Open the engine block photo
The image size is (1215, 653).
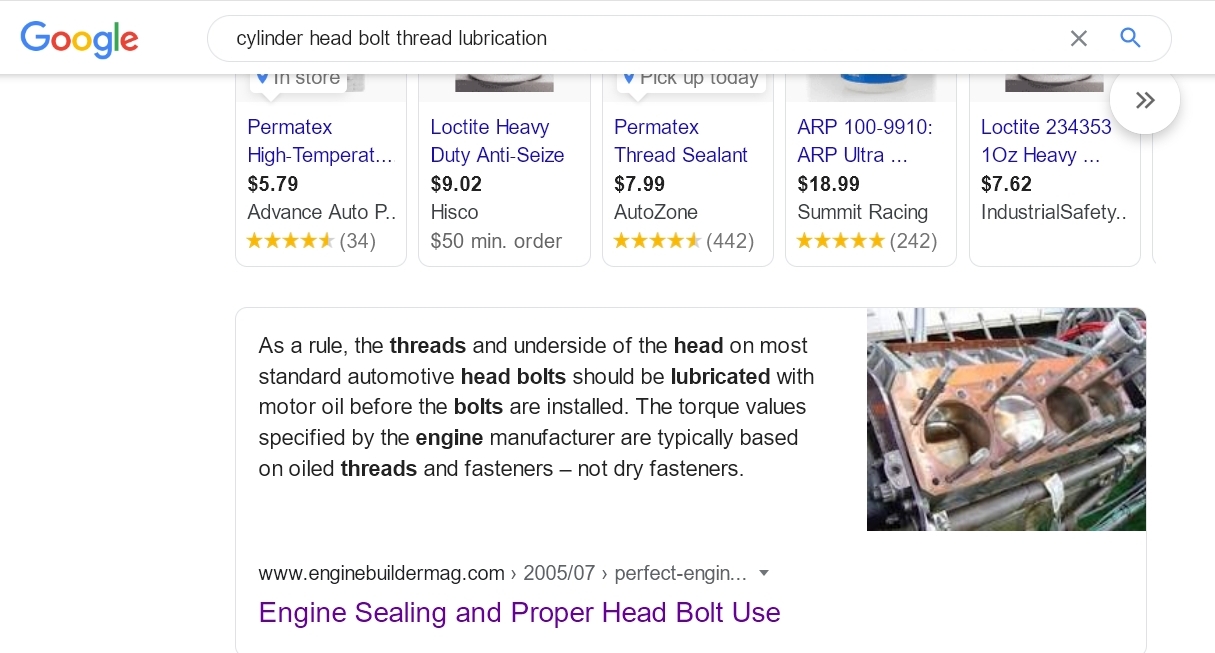1006,419
